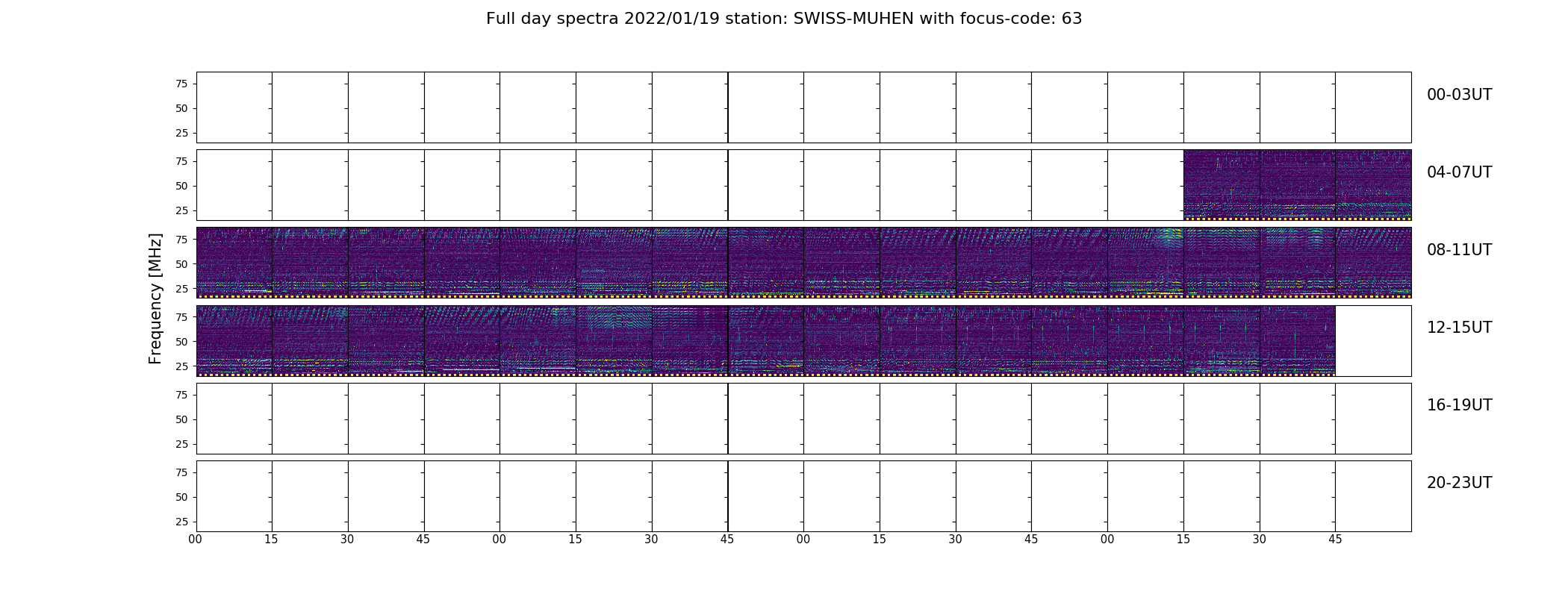Click the last spectrogram tile in 12-15UT row

1298,340
